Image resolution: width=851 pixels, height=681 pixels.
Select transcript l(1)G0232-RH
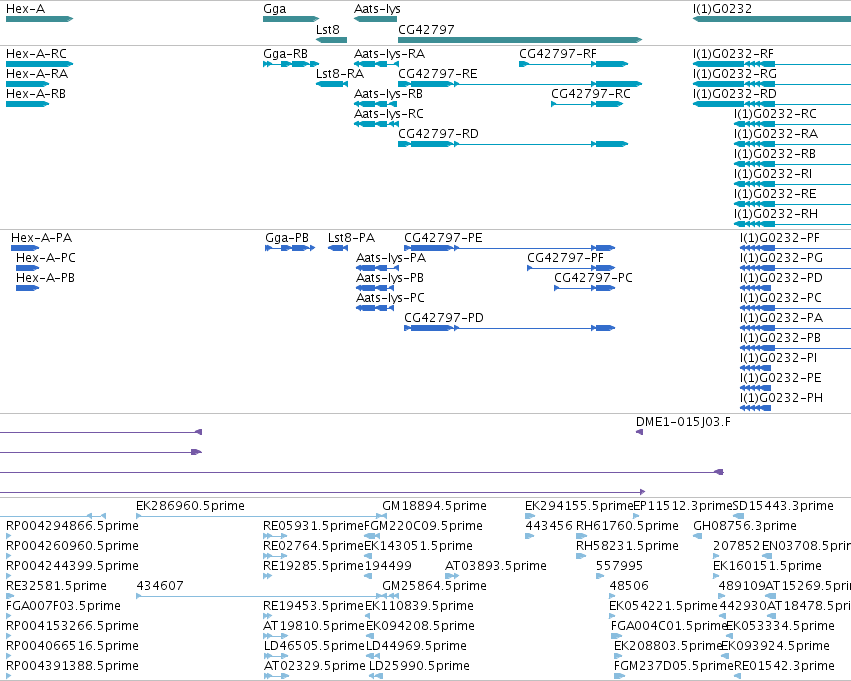click(x=792, y=224)
